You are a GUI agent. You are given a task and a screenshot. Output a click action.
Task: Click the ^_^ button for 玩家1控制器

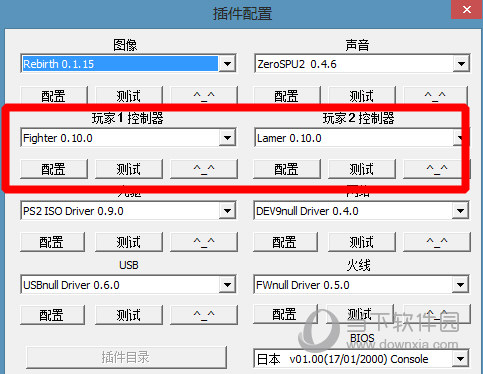pyautogui.click(x=204, y=169)
